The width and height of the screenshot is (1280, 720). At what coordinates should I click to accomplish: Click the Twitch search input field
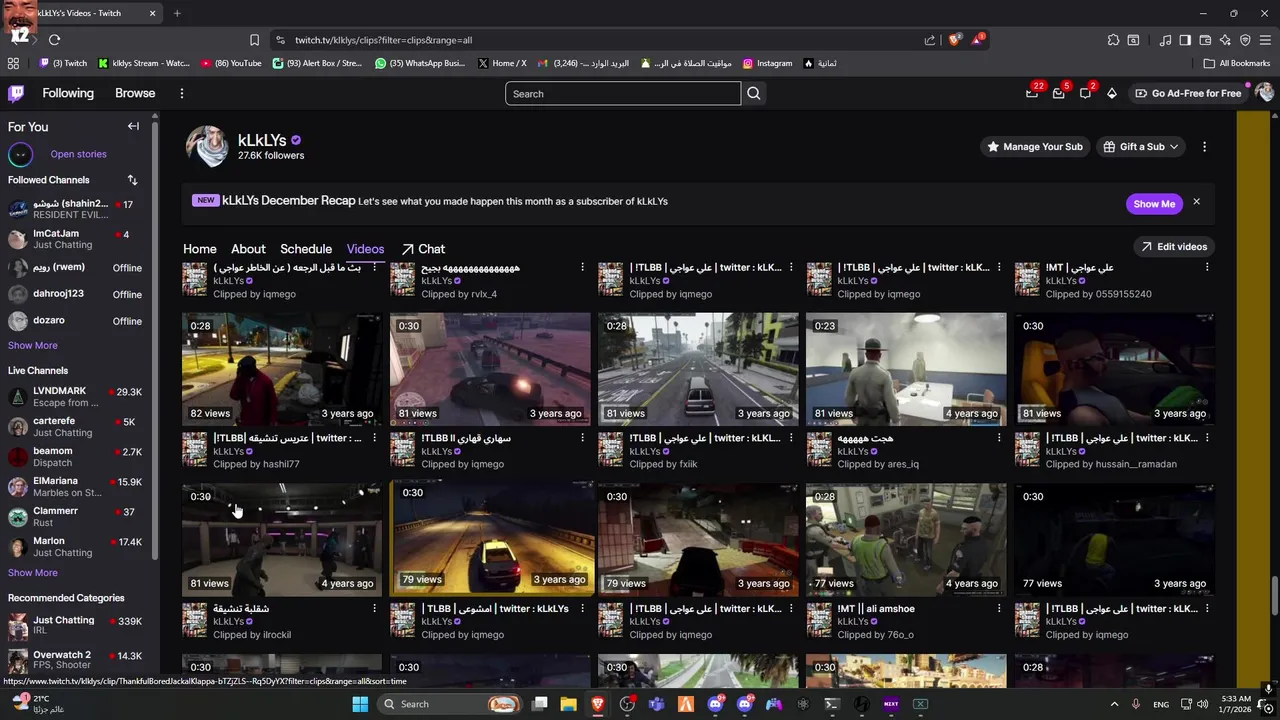[623, 93]
